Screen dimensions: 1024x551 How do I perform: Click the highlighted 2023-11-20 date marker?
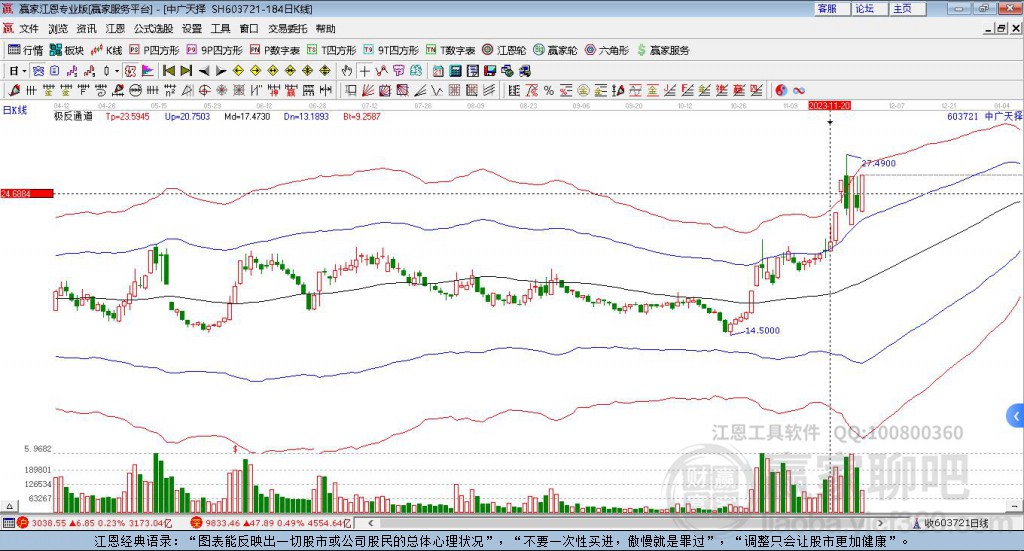pos(829,105)
